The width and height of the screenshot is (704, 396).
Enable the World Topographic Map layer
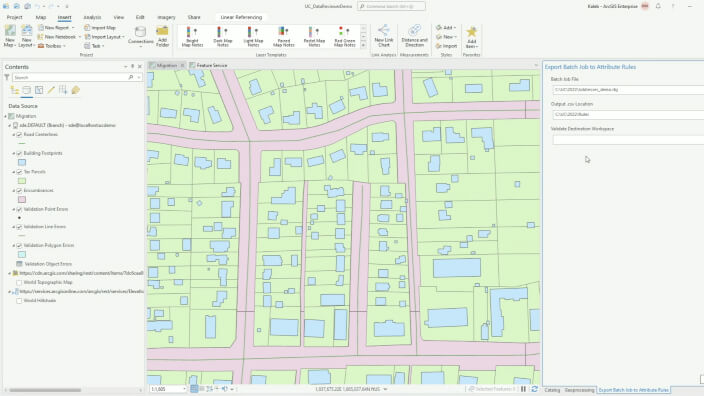click(x=19, y=283)
